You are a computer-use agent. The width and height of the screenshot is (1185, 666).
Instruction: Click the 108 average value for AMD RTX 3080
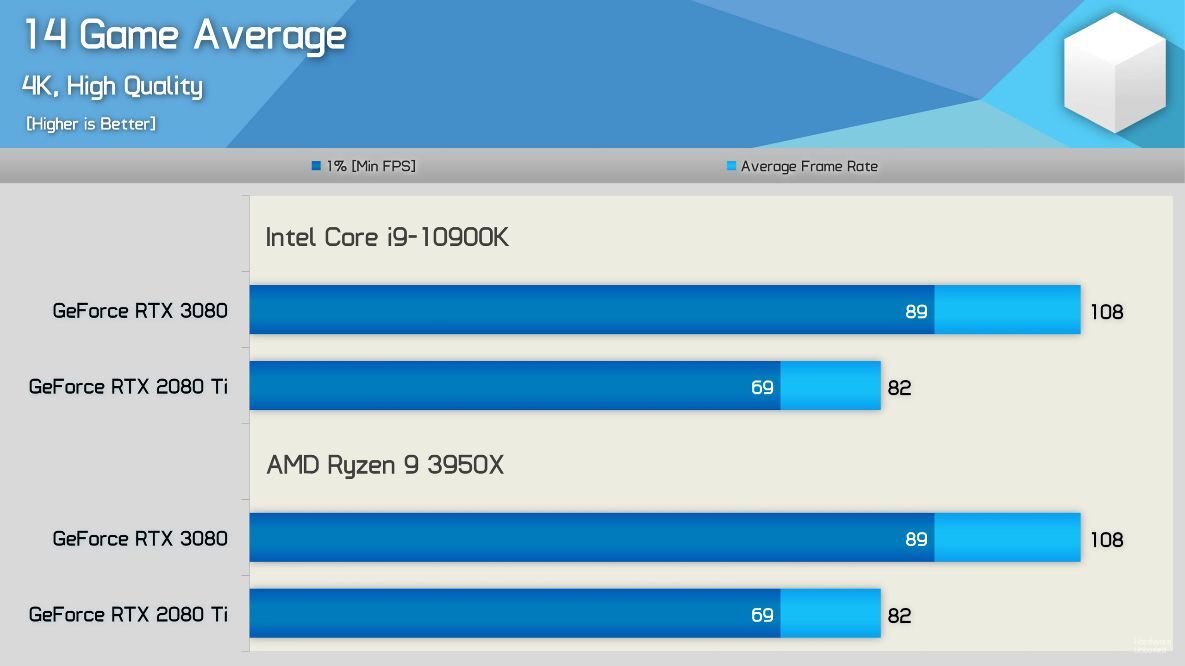click(1106, 540)
